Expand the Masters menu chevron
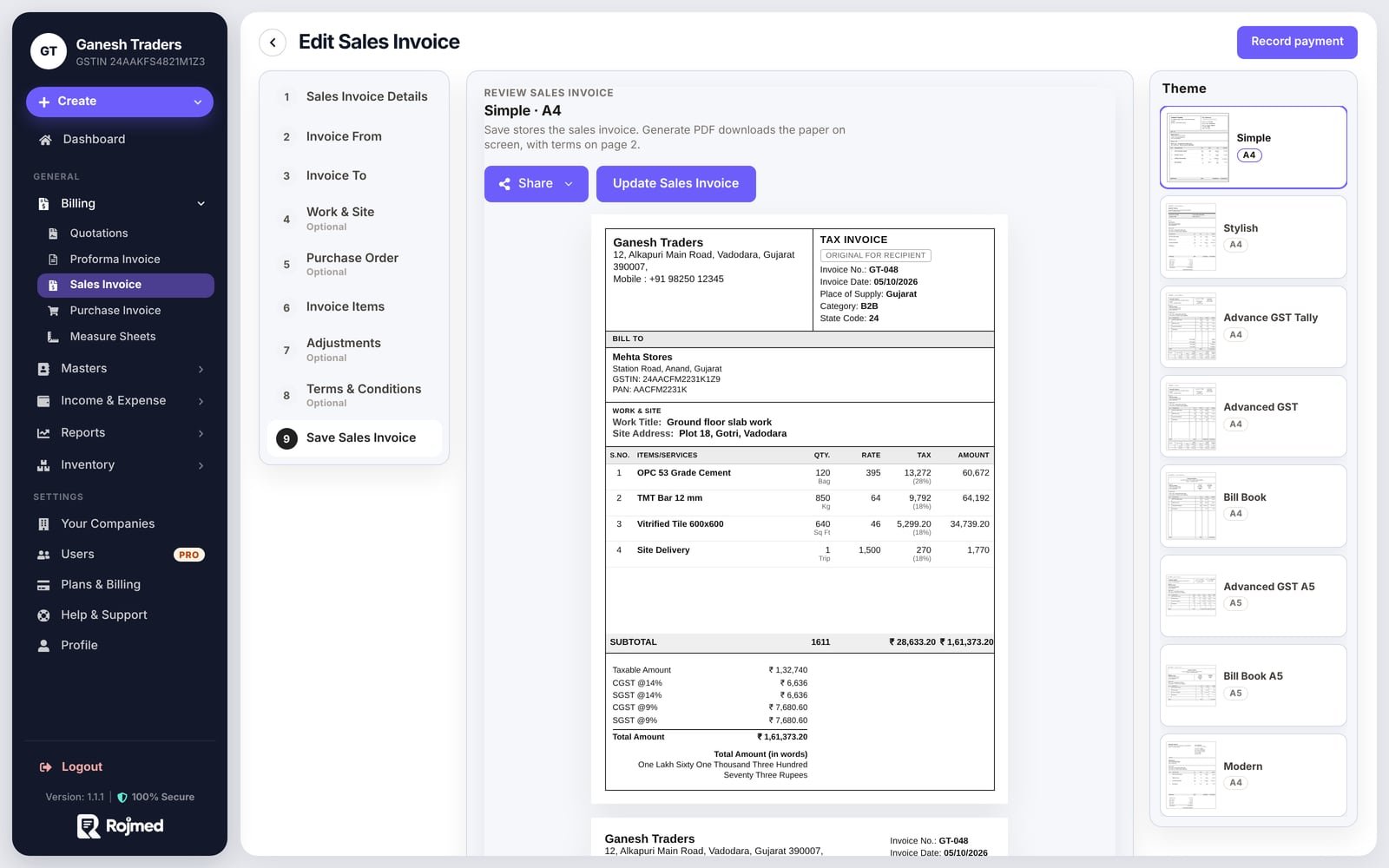Viewport: 1389px width, 868px height. pos(201,369)
